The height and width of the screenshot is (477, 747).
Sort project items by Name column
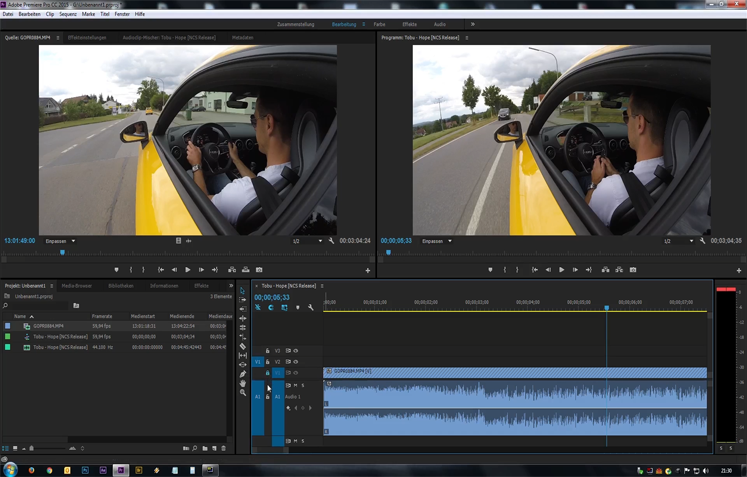tap(20, 316)
